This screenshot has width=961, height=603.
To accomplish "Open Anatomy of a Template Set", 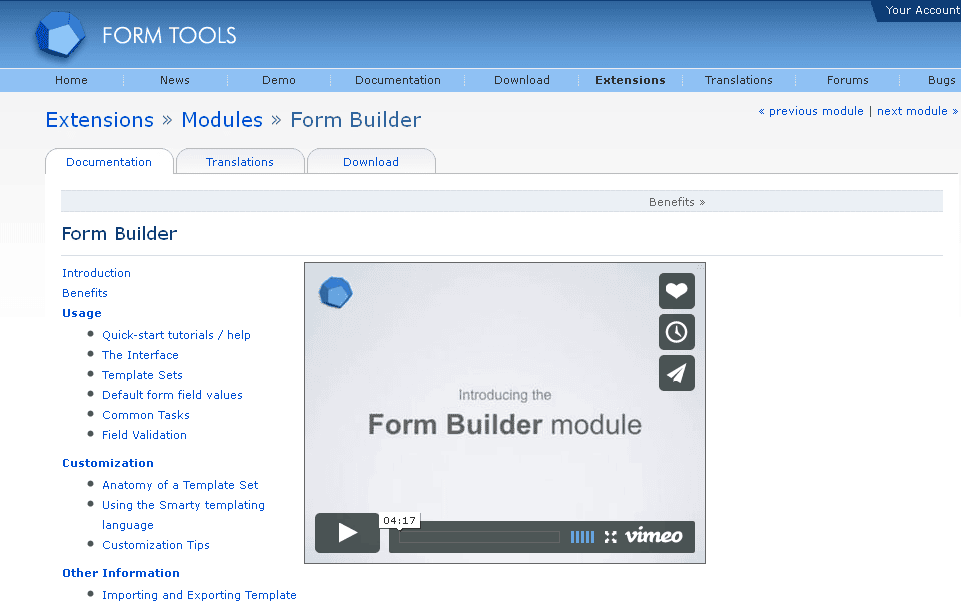I will [180, 485].
